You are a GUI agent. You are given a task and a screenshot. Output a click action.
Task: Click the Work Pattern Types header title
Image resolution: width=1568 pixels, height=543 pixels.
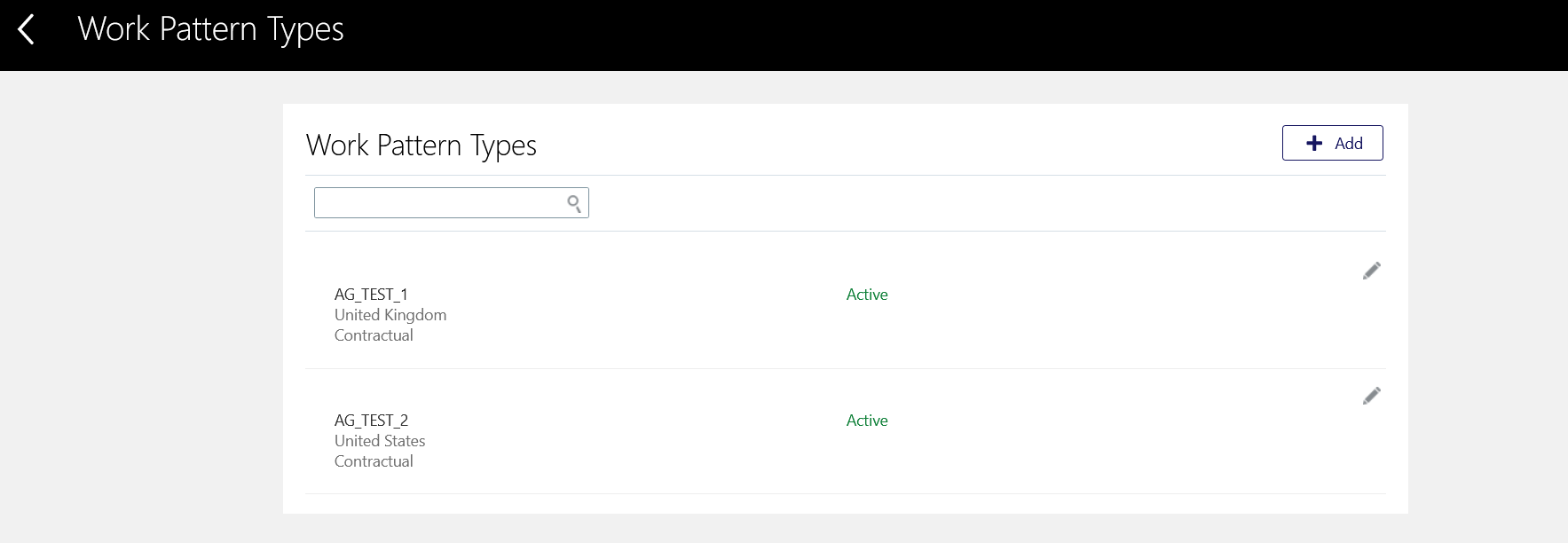click(x=210, y=29)
